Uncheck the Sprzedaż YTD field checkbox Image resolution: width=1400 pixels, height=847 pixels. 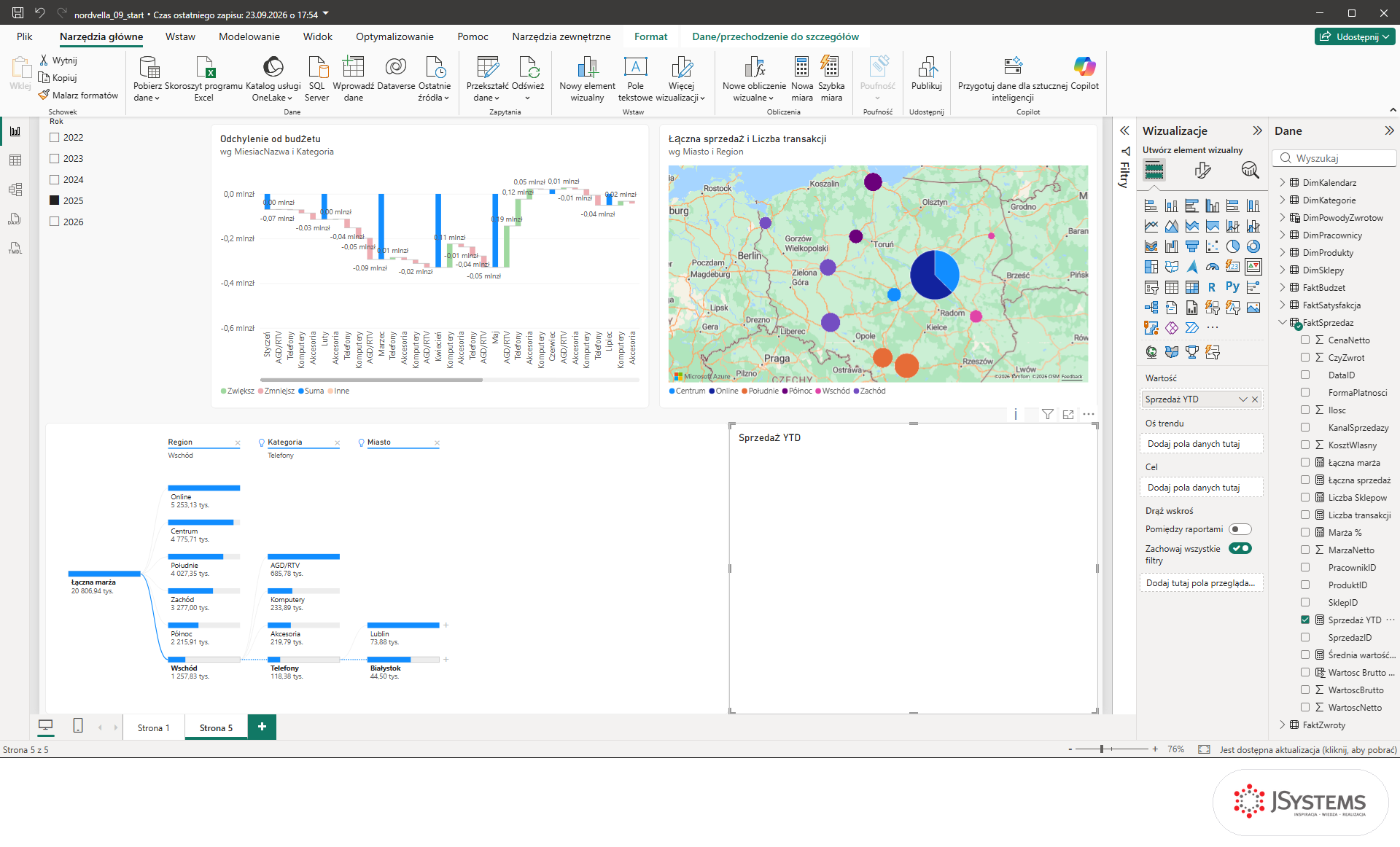pyautogui.click(x=1305, y=620)
